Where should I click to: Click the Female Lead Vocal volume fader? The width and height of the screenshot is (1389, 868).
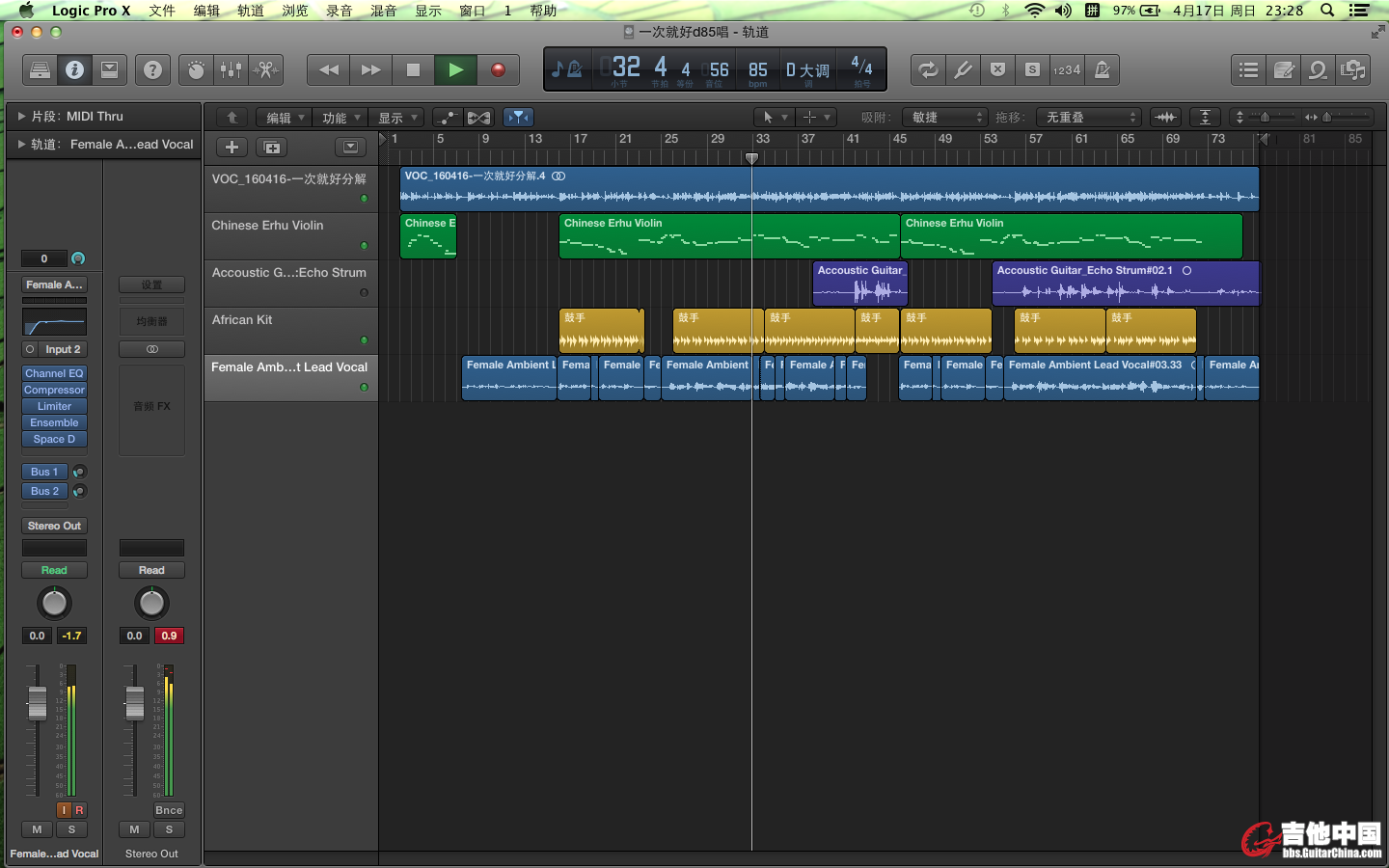click(38, 703)
